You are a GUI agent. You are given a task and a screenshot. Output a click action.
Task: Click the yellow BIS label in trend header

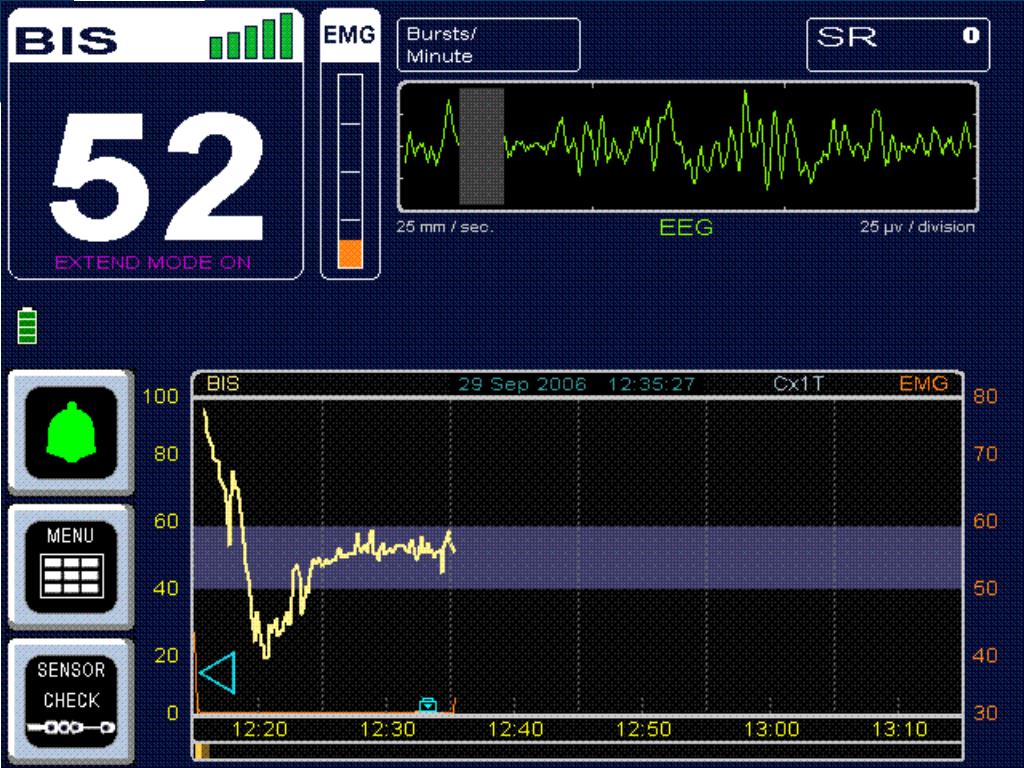(x=222, y=384)
